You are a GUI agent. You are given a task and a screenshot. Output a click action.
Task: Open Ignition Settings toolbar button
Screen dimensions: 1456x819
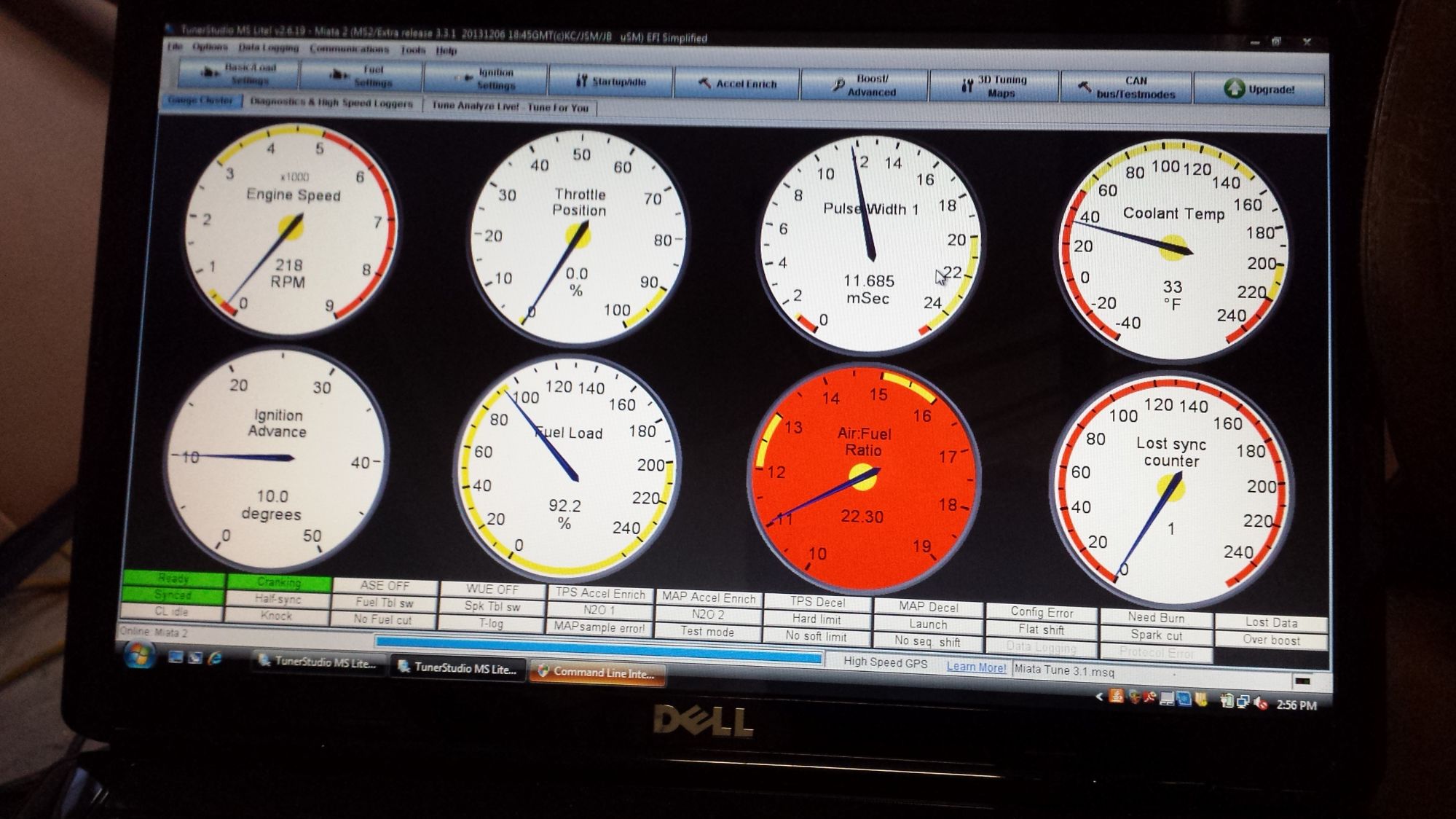[485, 79]
